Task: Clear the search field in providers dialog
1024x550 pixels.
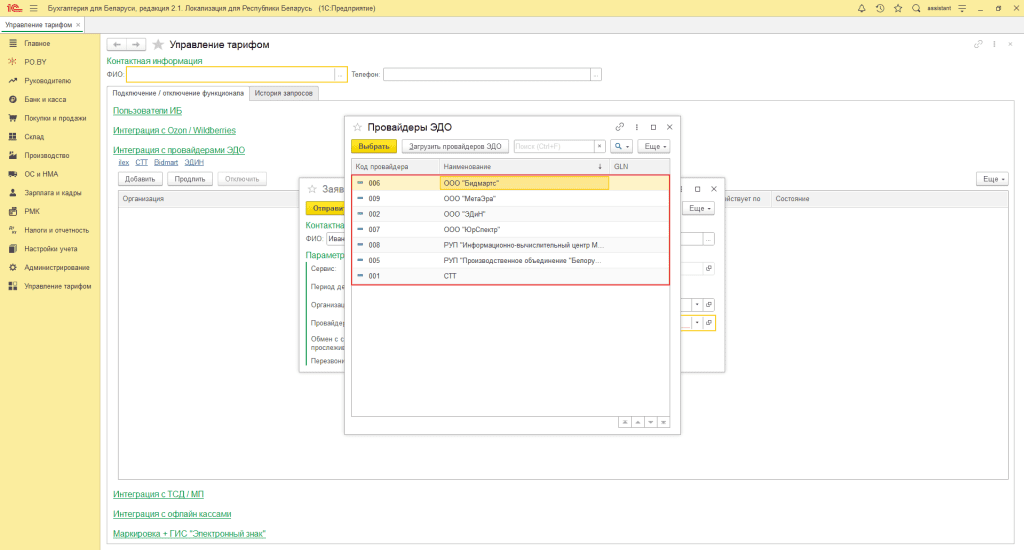Action: (599, 146)
